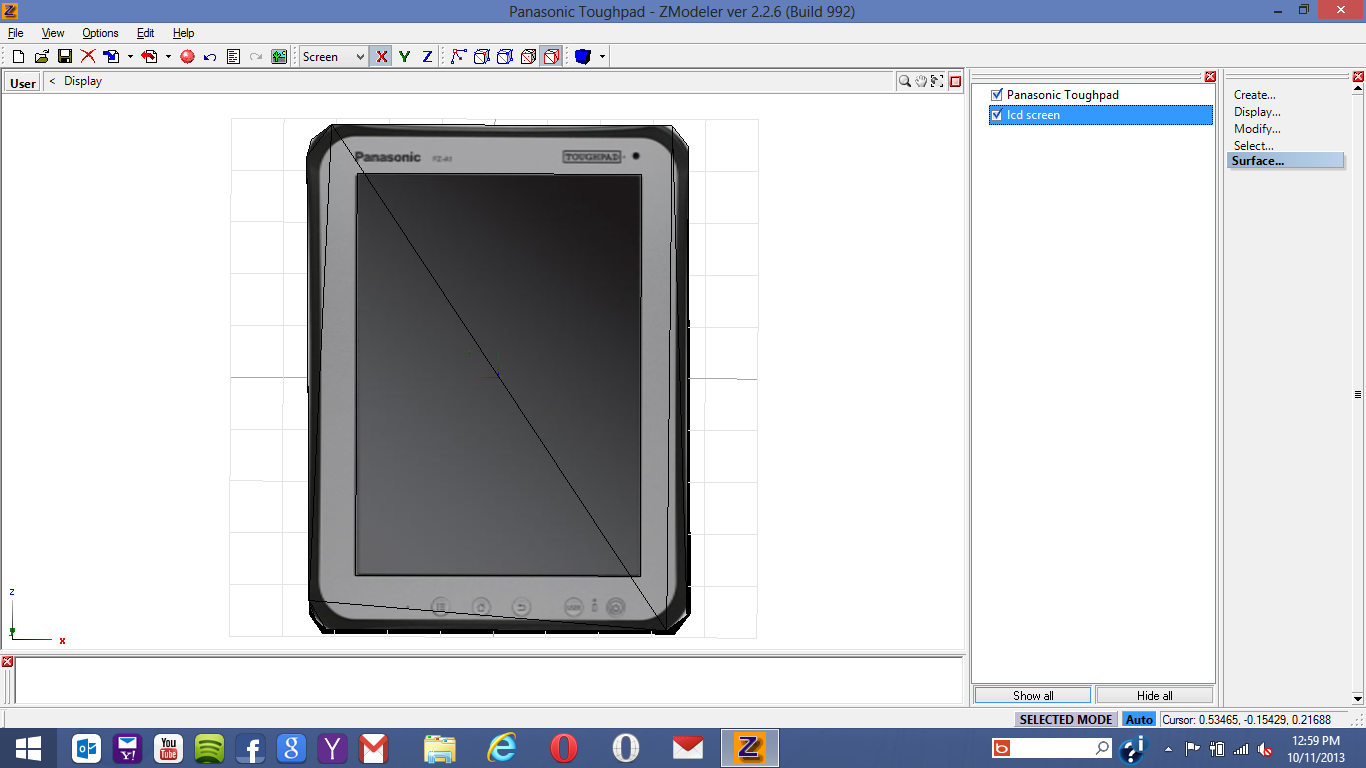Open the Options menu
This screenshot has width=1366, height=768.
(100, 33)
